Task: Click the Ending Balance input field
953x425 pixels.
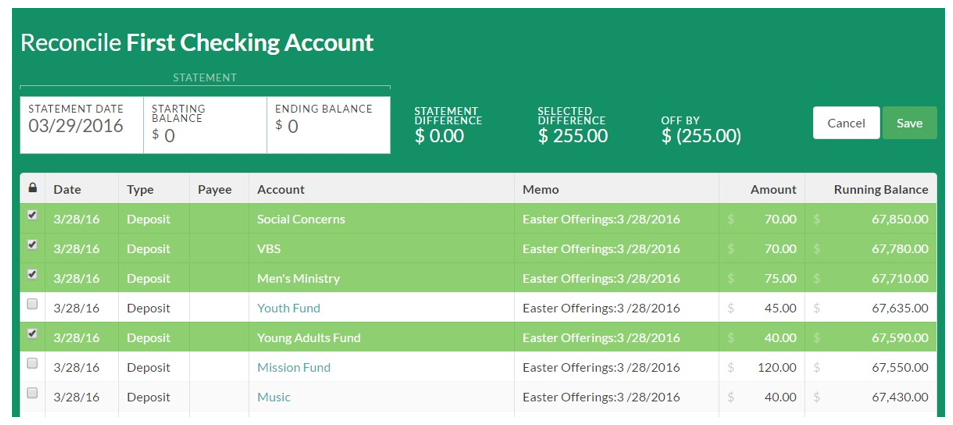Action: coord(328,126)
